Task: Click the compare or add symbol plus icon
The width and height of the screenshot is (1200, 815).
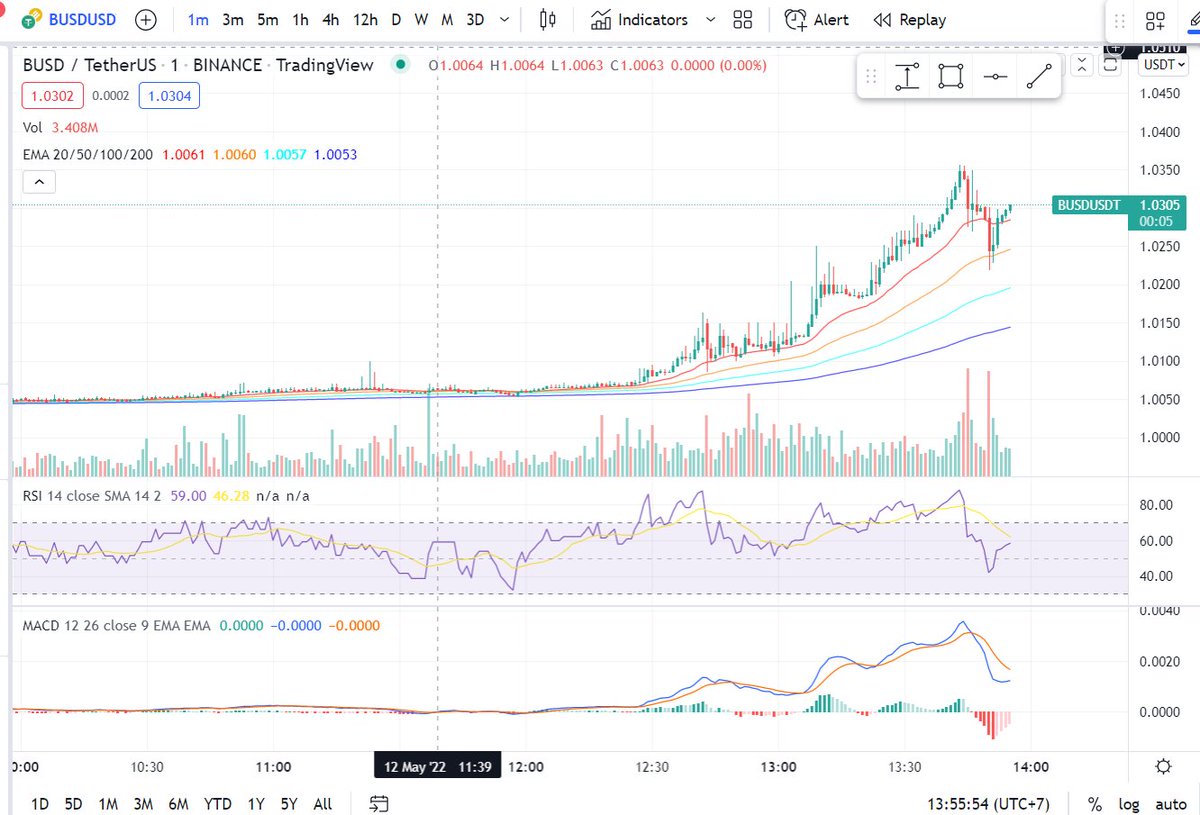Action: [146, 19]
